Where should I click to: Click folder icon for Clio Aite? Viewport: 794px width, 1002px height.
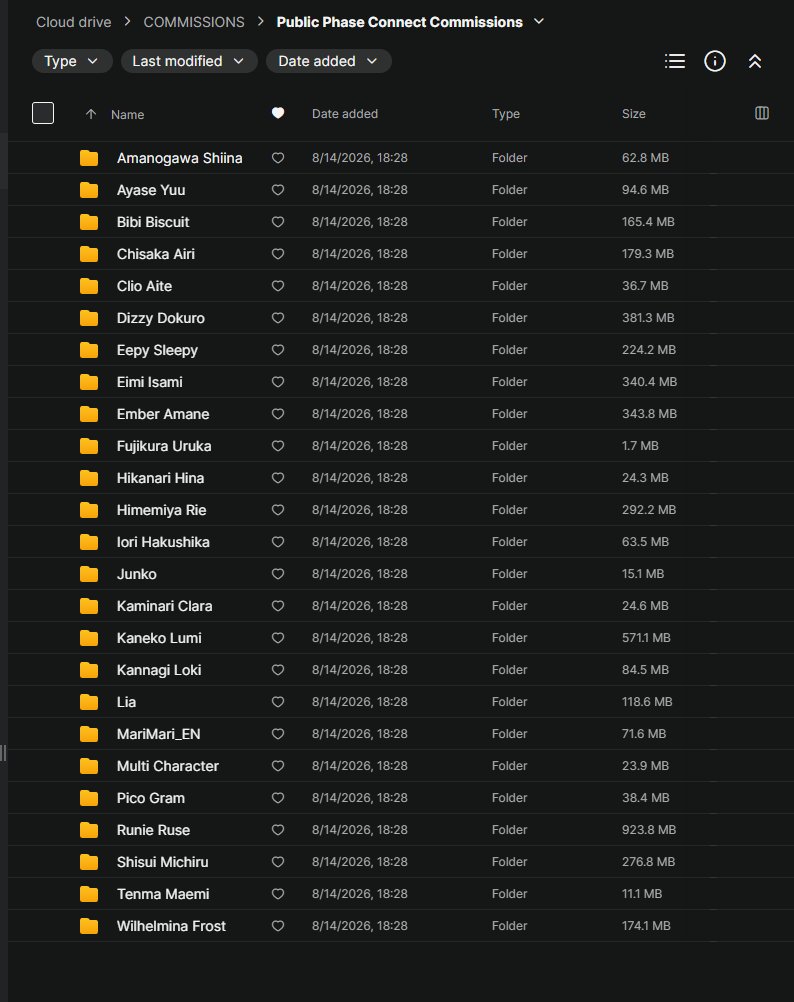89,286
